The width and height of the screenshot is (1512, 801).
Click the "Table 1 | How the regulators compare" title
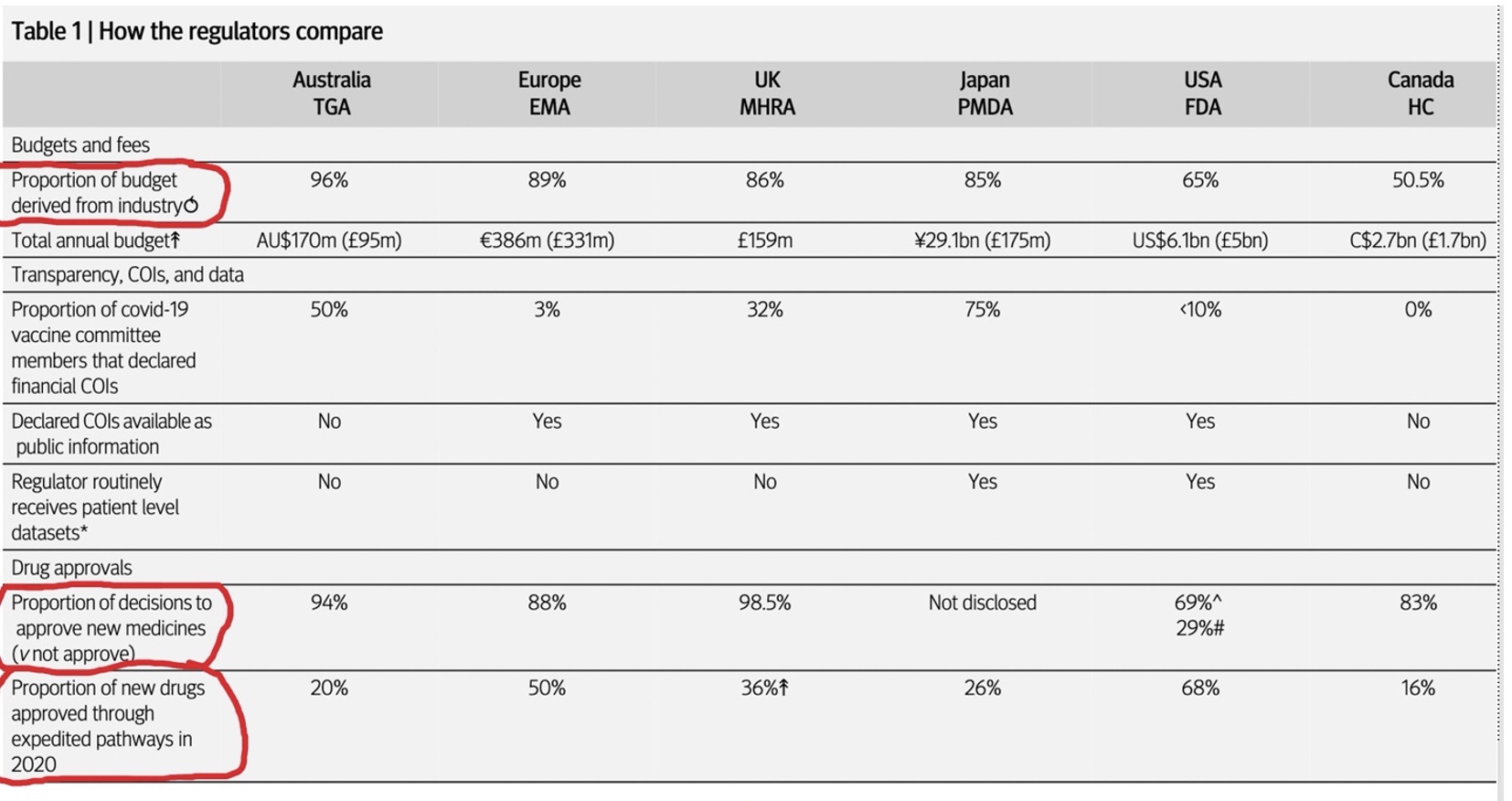(197, 31)
